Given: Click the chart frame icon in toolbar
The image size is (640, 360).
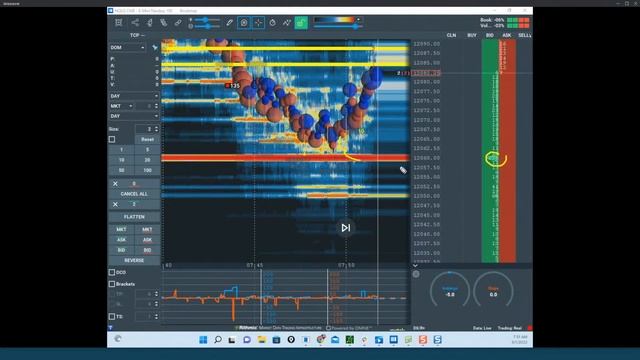Looking at the screenshot, I should pos(118,23).
